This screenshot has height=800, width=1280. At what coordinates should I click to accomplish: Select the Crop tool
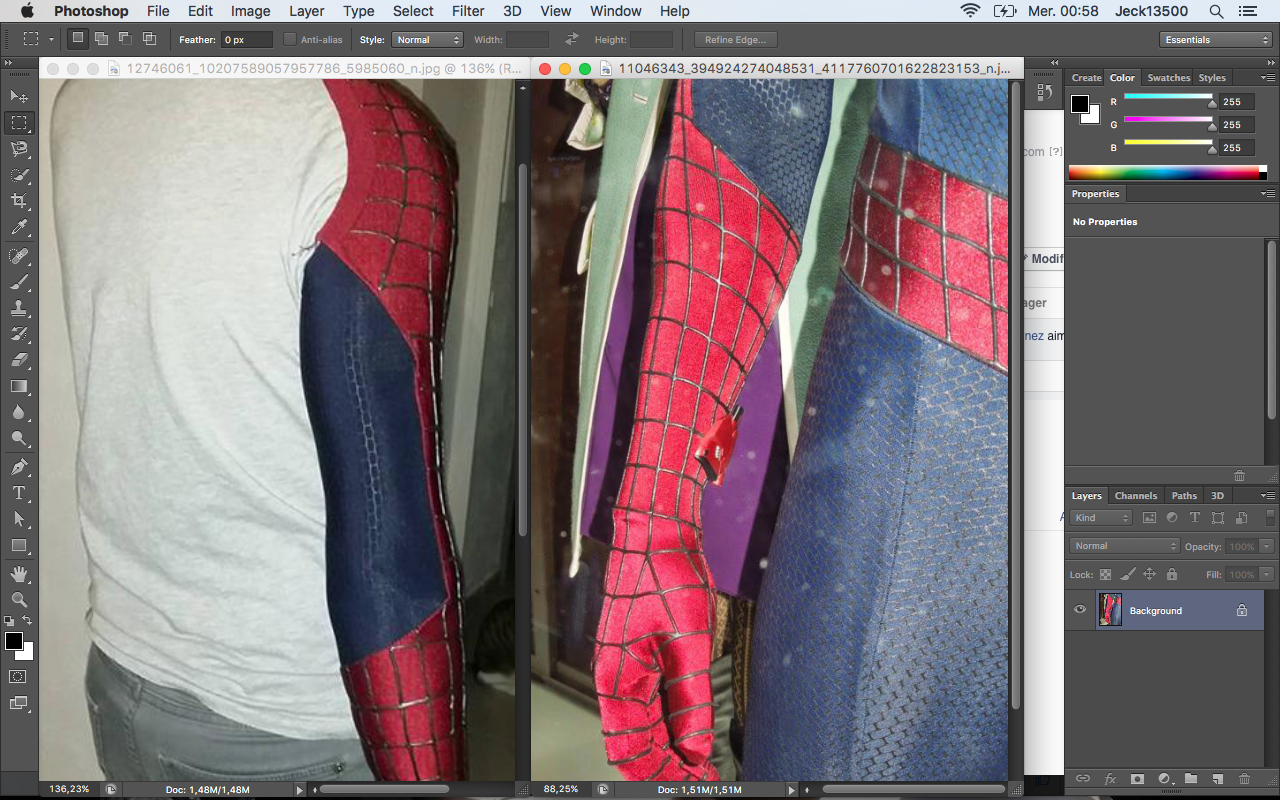(x=19, y=202)
